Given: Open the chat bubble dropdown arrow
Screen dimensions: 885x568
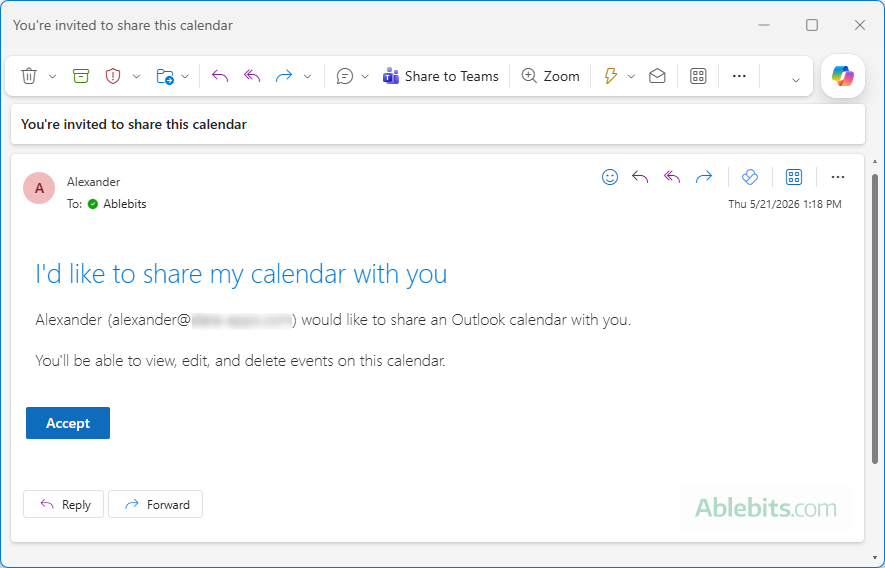Looking at the screenshot, I should (x=365, y=76).
